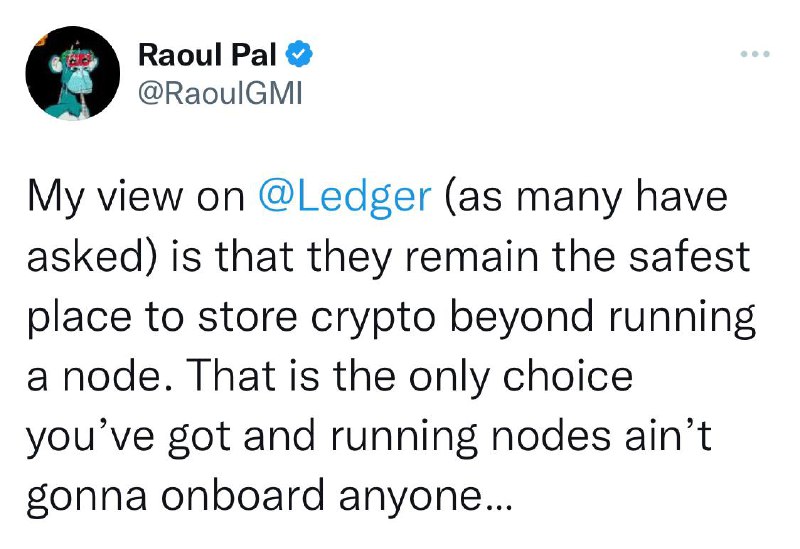
Task: Open Raoul Pal's ape avatar picture
Action: click(x=72, y=73)
